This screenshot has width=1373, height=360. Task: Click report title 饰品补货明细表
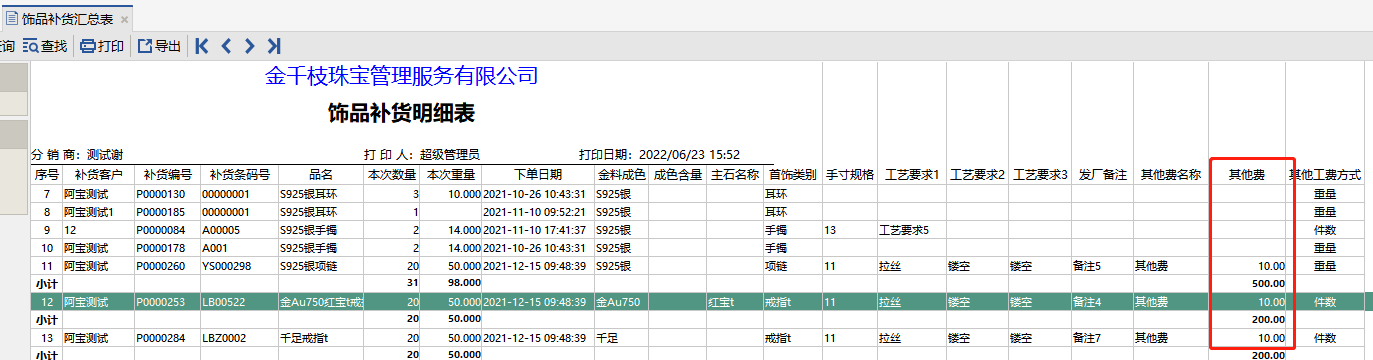(401, 113)
